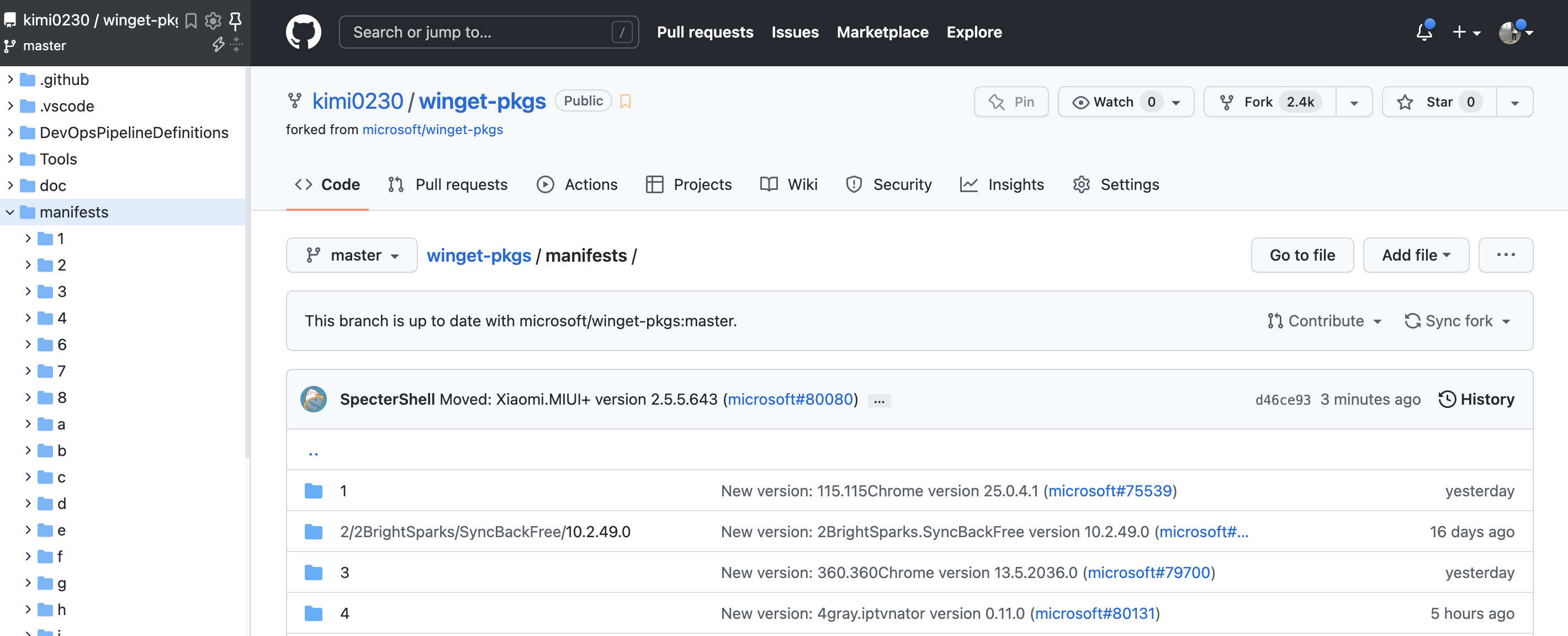Star the repository with the Star button
The height and width of the screenshot is (636, 1568).
click(1439, 102)
